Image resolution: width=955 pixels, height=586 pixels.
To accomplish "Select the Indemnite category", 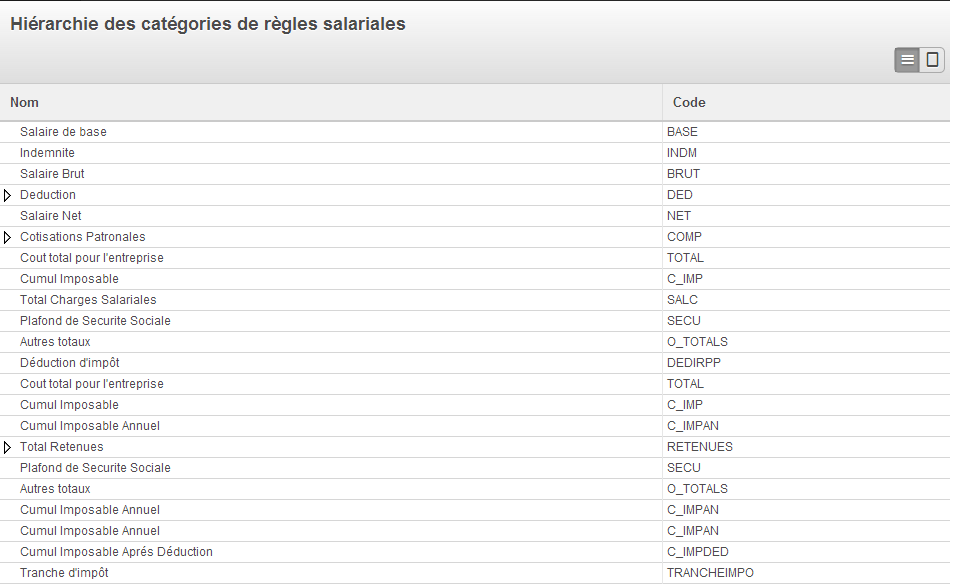I will click(x=47, y=153).
